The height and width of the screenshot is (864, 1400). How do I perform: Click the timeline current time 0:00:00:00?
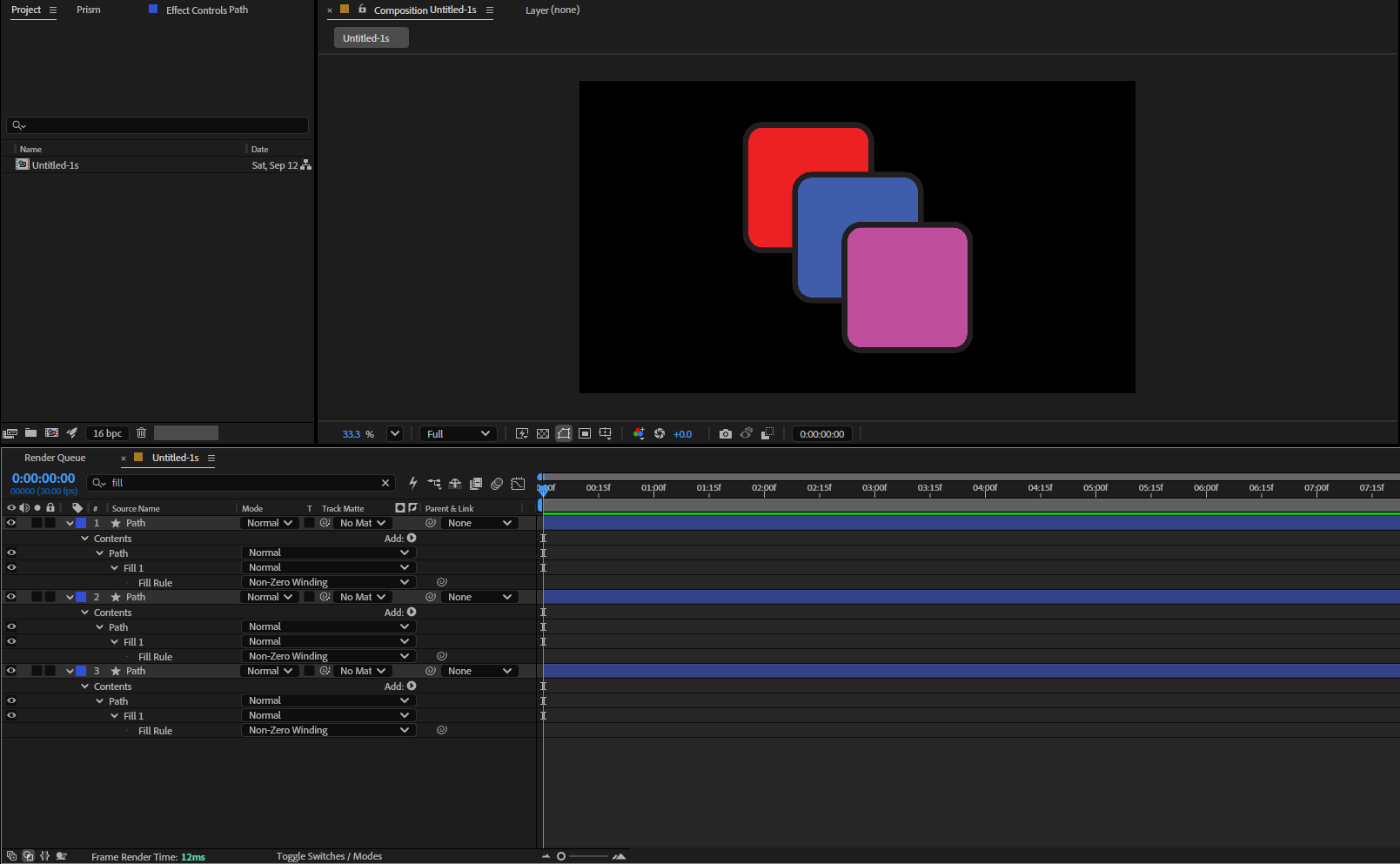[44, 479]
